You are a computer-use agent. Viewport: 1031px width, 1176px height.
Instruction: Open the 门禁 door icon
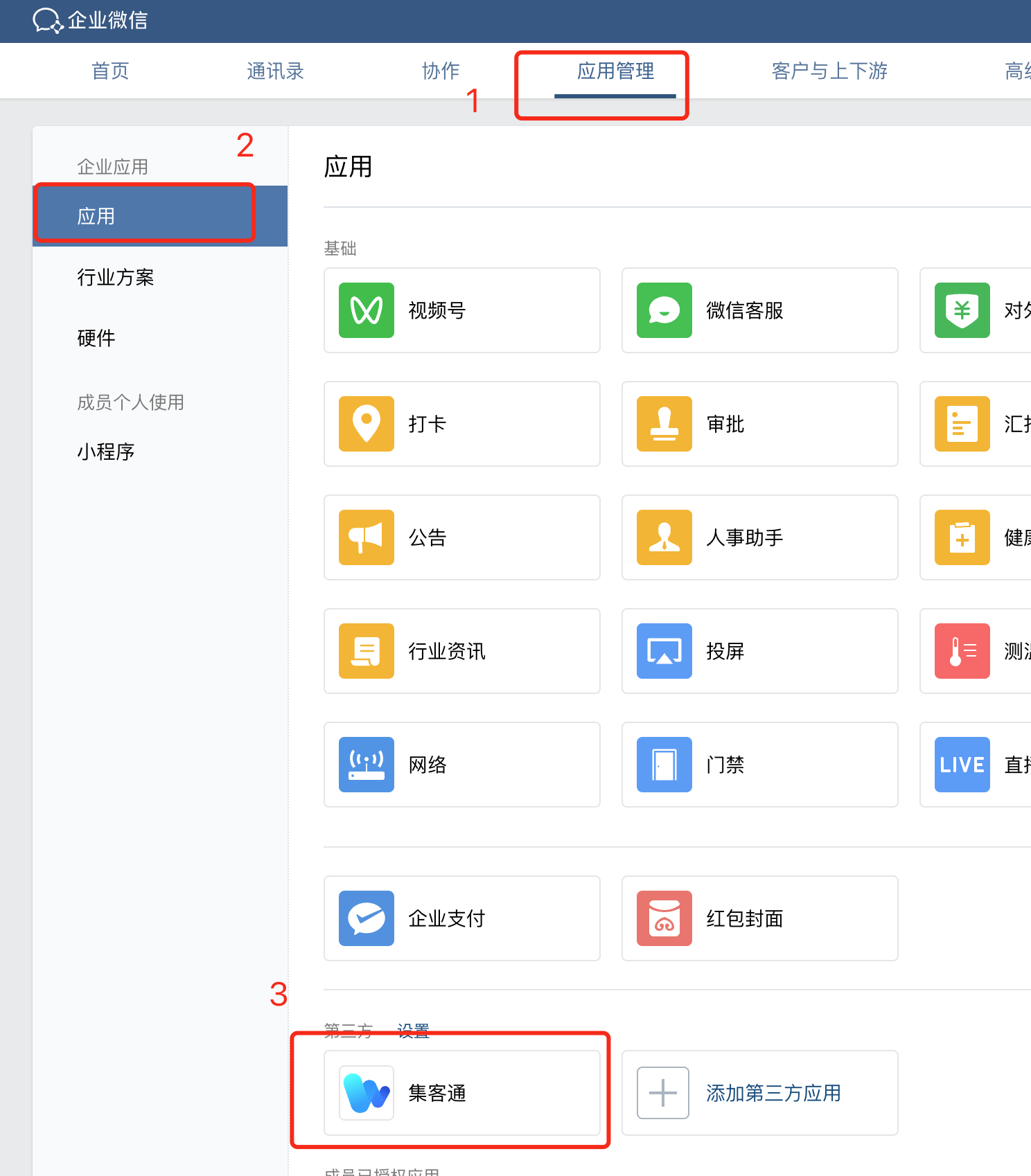[x=664, y=765]
